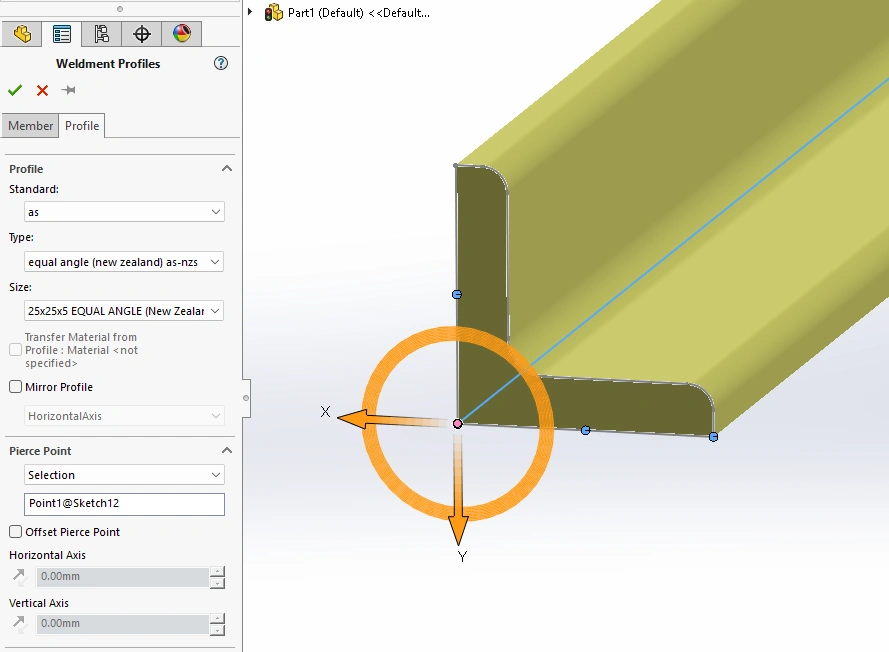Viewport: 889px width, 652px height.
Task: Click the Part1 (Default) flyout tree label
Action: click(x=358, y=12)
